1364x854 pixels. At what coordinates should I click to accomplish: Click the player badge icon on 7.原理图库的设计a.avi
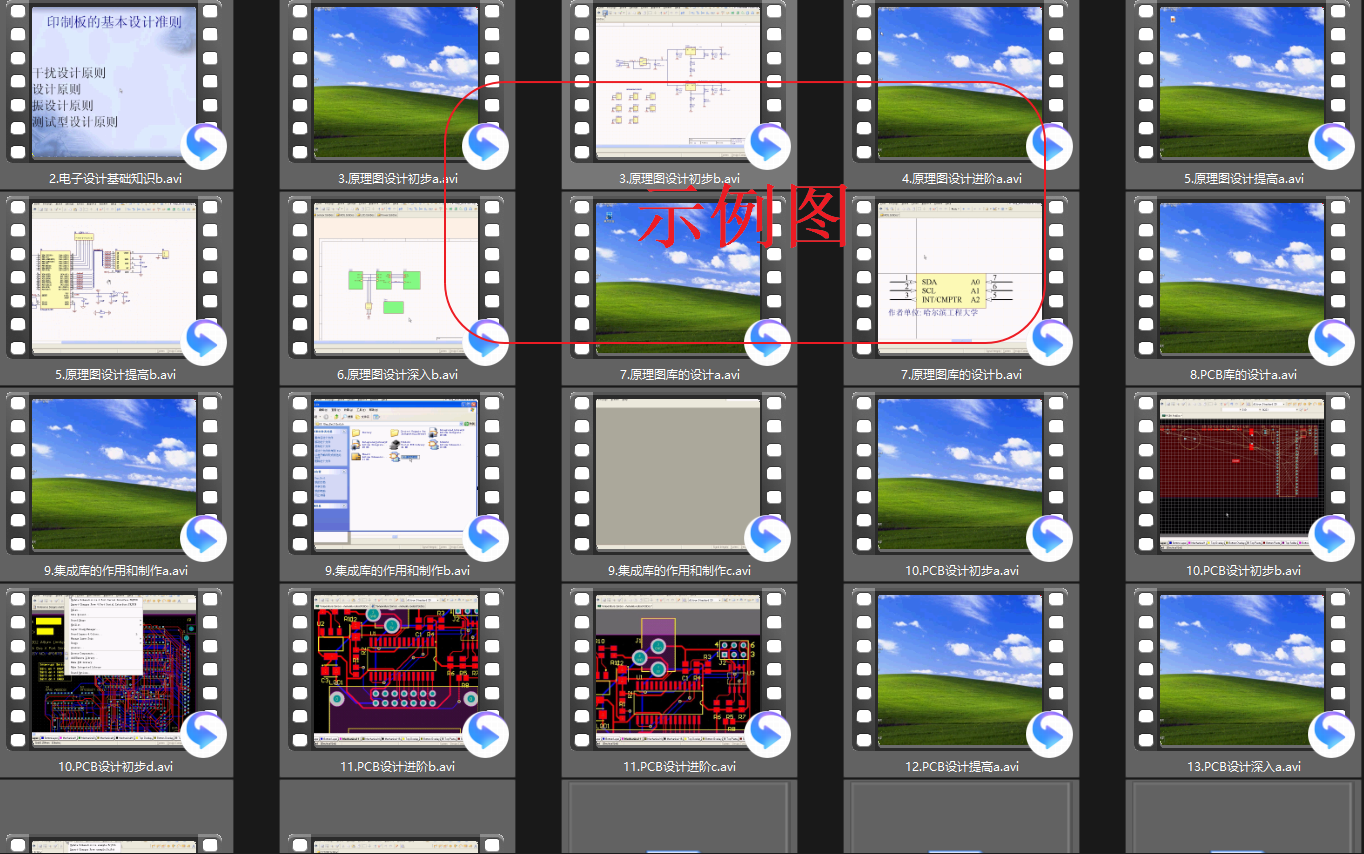[767, 343]
